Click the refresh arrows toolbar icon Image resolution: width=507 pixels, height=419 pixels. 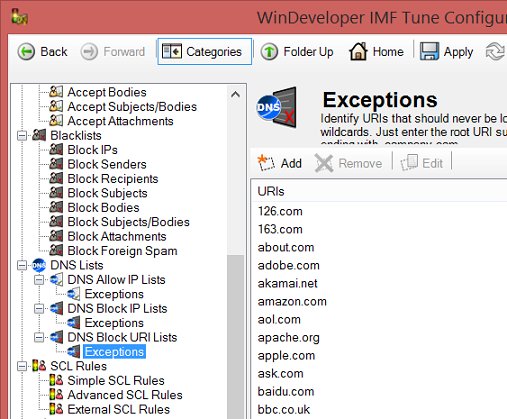pyautogui.click(x=496, y=52)
